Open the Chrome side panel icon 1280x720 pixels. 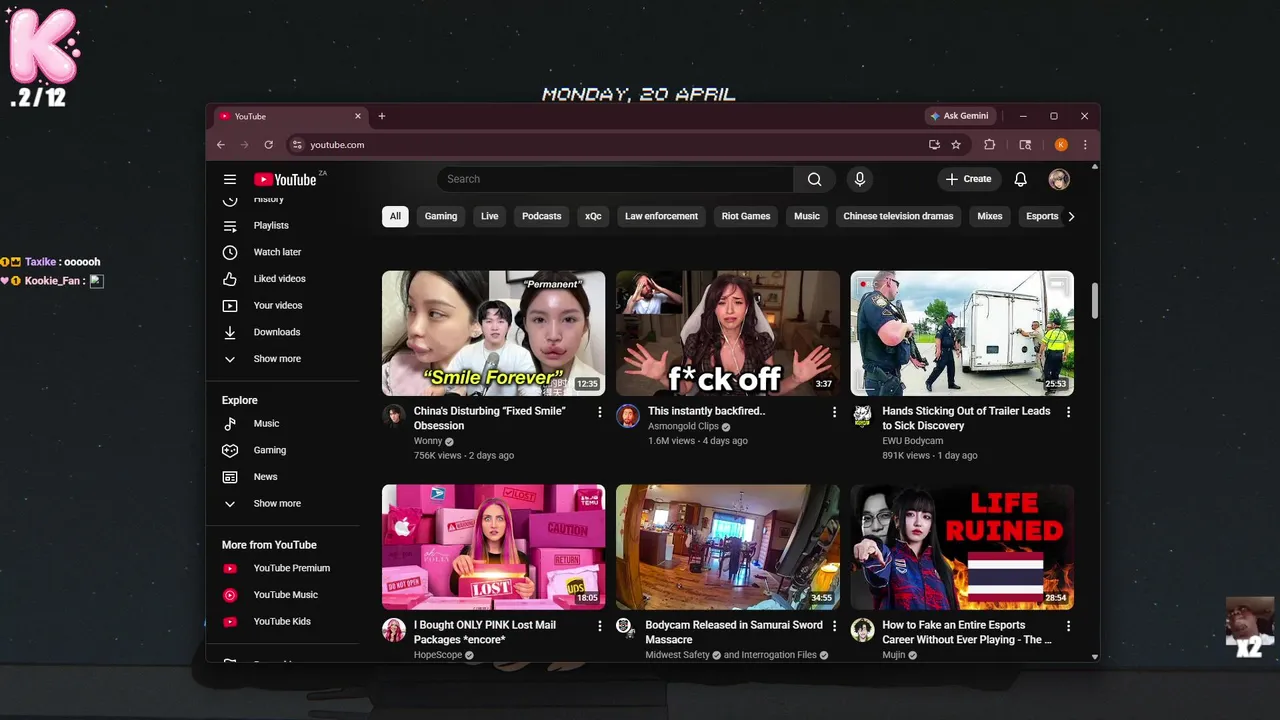point(1025,144)
